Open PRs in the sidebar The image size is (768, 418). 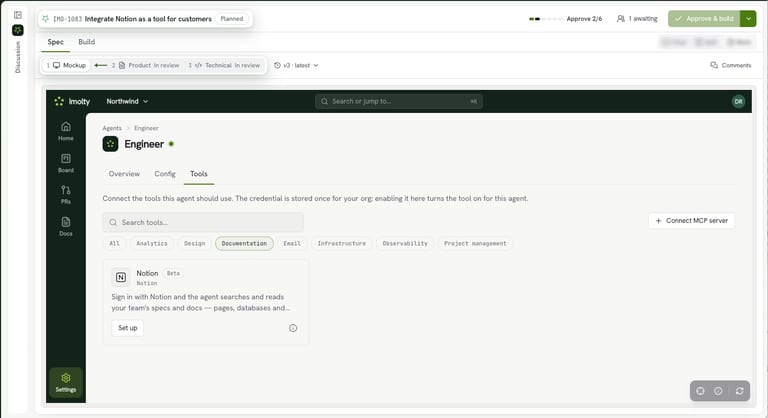[66, 194]
